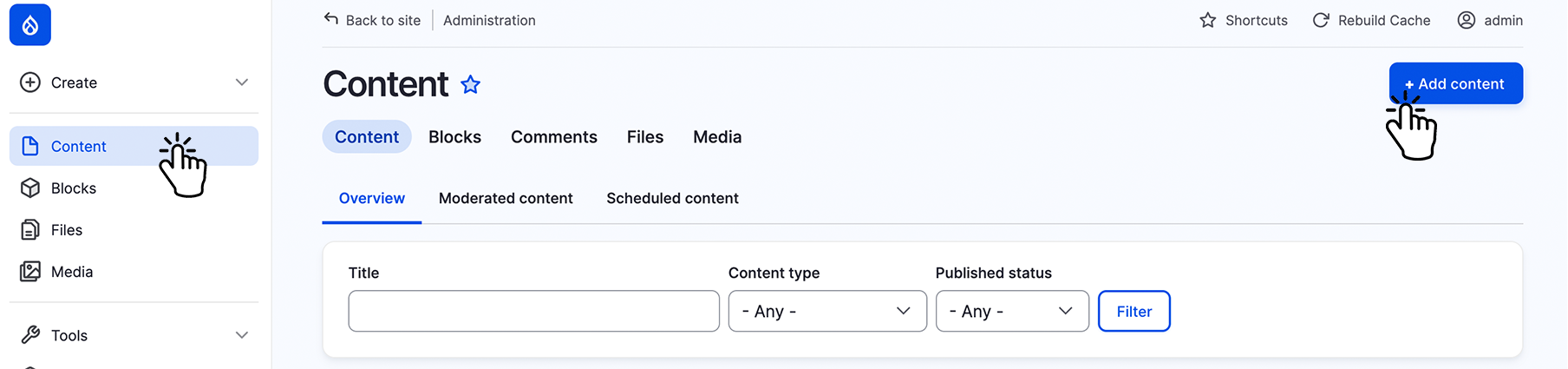Open the Content type dropdown
1568x369 pixels.
(826, 311)
